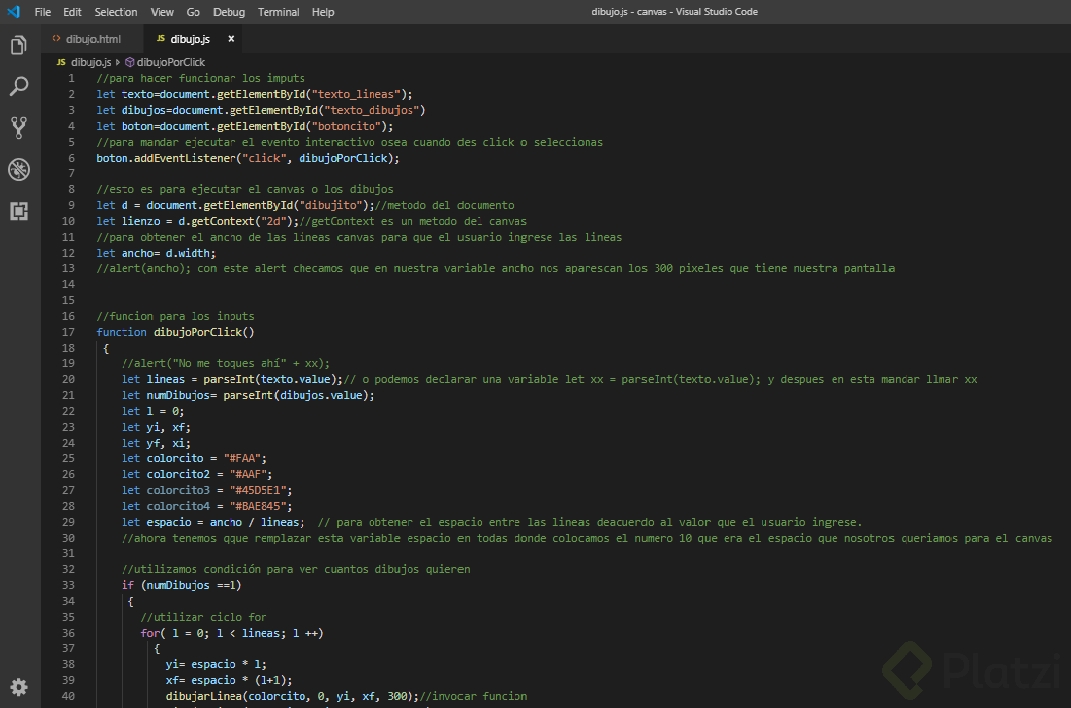Open the Edit menu
This screenshot has width=1071, height=708.
72,12
